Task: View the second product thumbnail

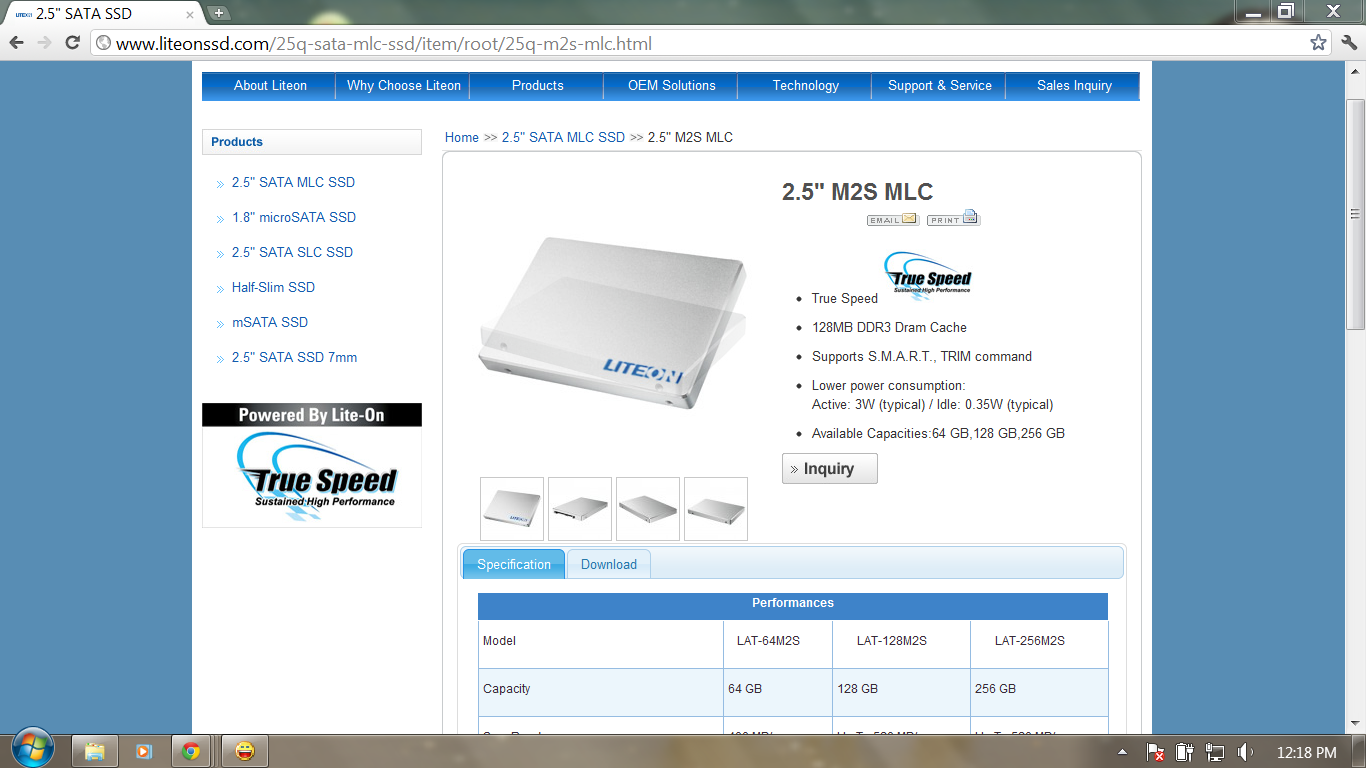Action: pos(580,509)
